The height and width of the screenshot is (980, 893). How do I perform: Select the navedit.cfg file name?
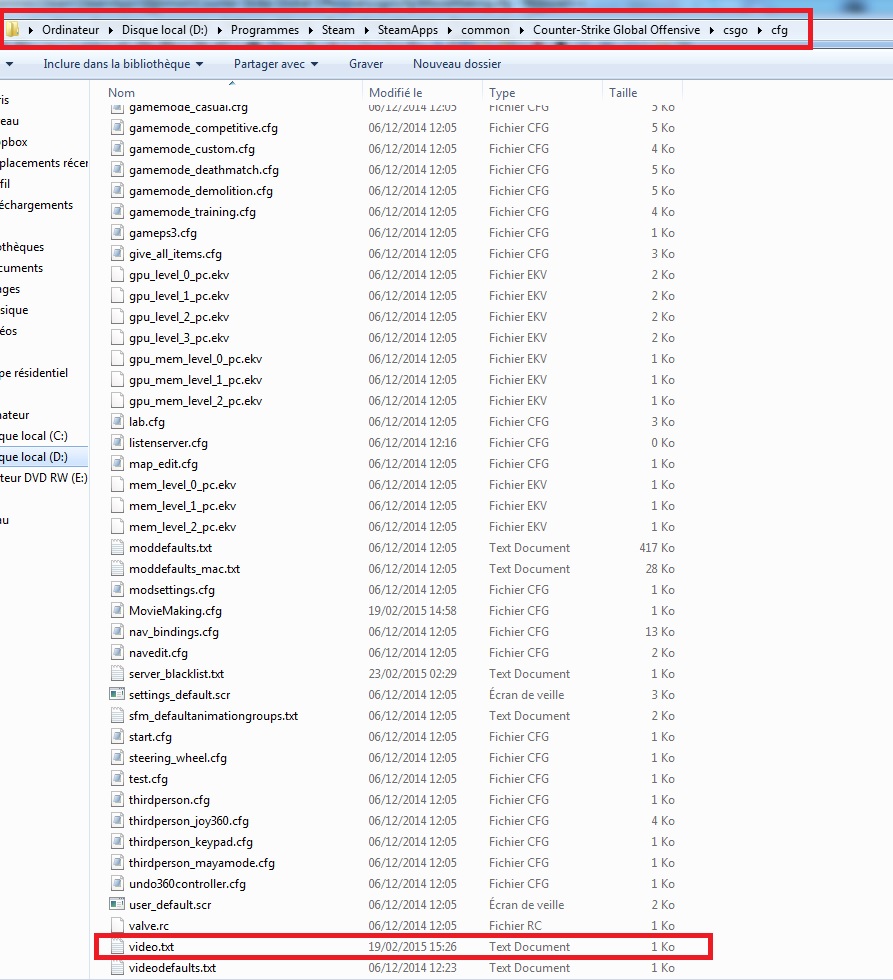point(158,653)
